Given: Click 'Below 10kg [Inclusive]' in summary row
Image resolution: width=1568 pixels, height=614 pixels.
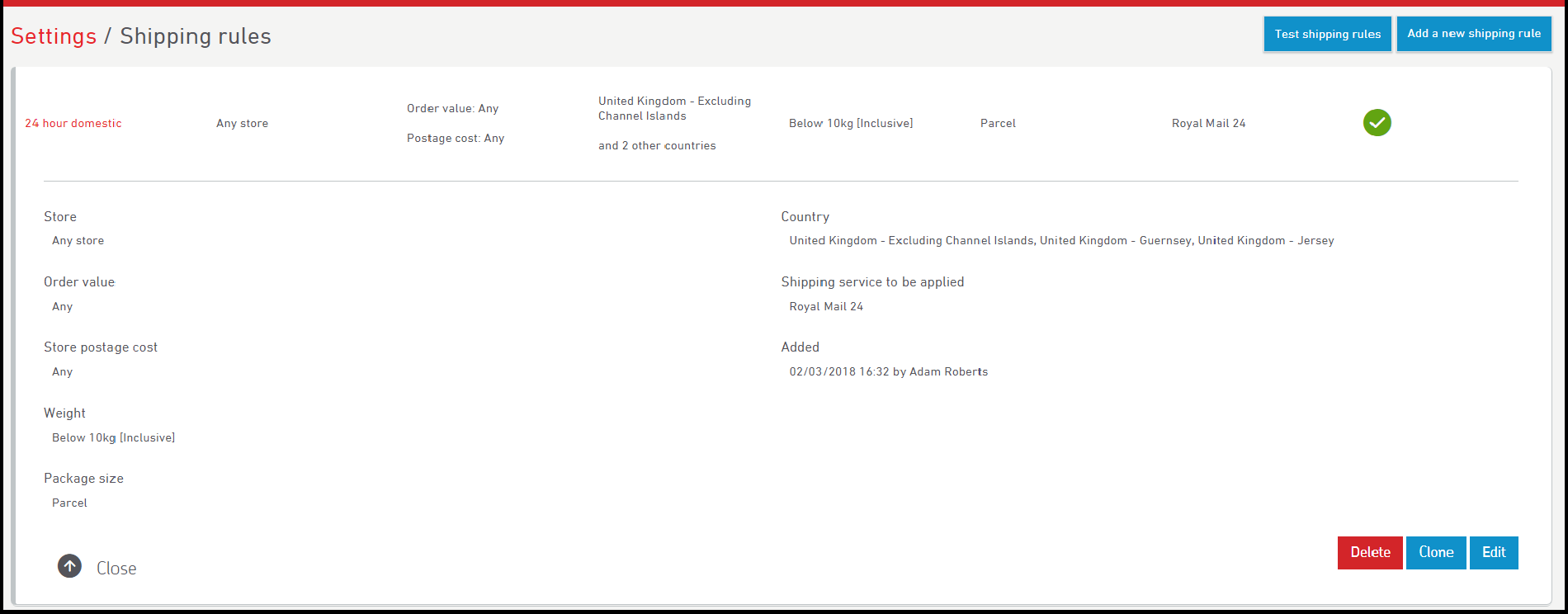Looking at the screenshot, I should coord(850,124).
